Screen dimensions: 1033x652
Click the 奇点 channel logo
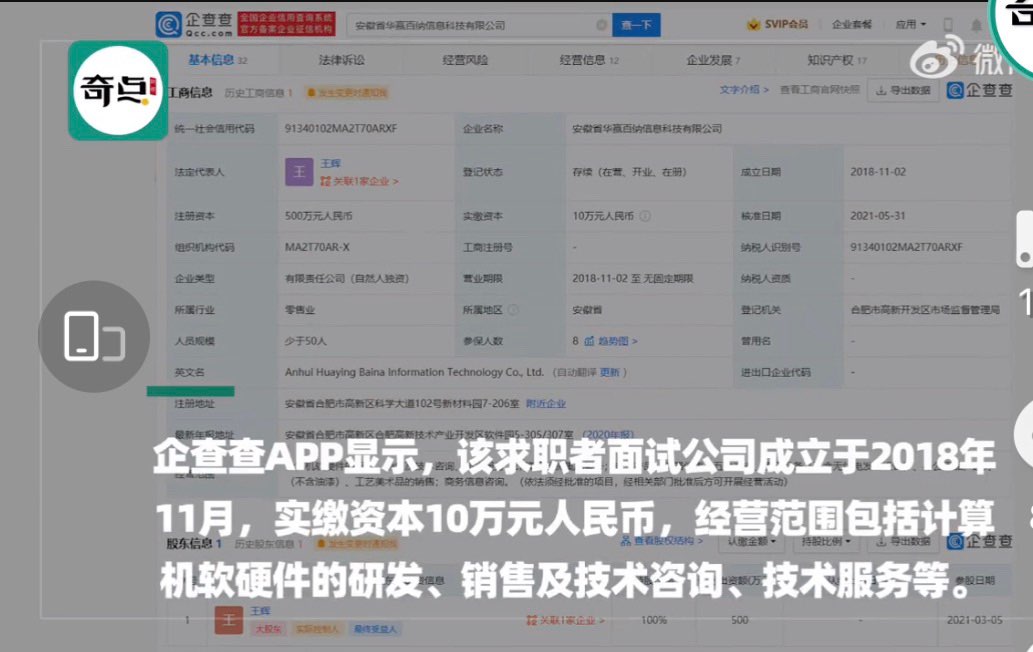(117, 90)
